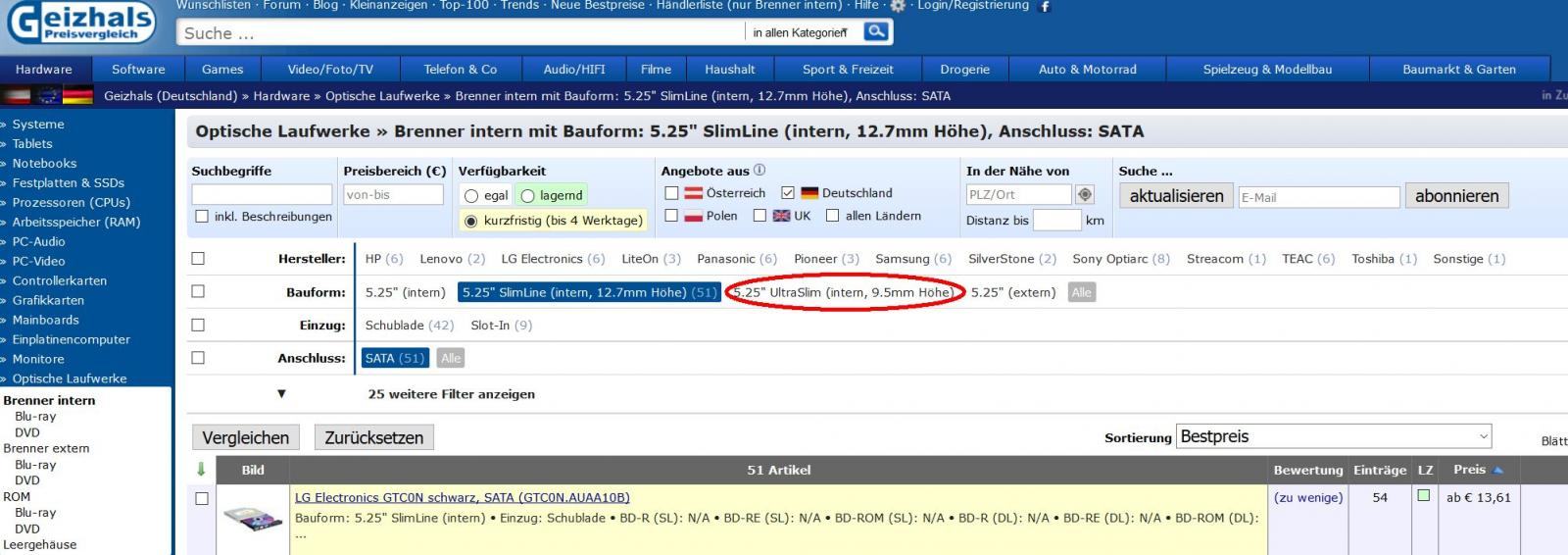Click the locate-me crosshair icon
The width and height of the screenshot is (1568, 555).
[1084, 194]
